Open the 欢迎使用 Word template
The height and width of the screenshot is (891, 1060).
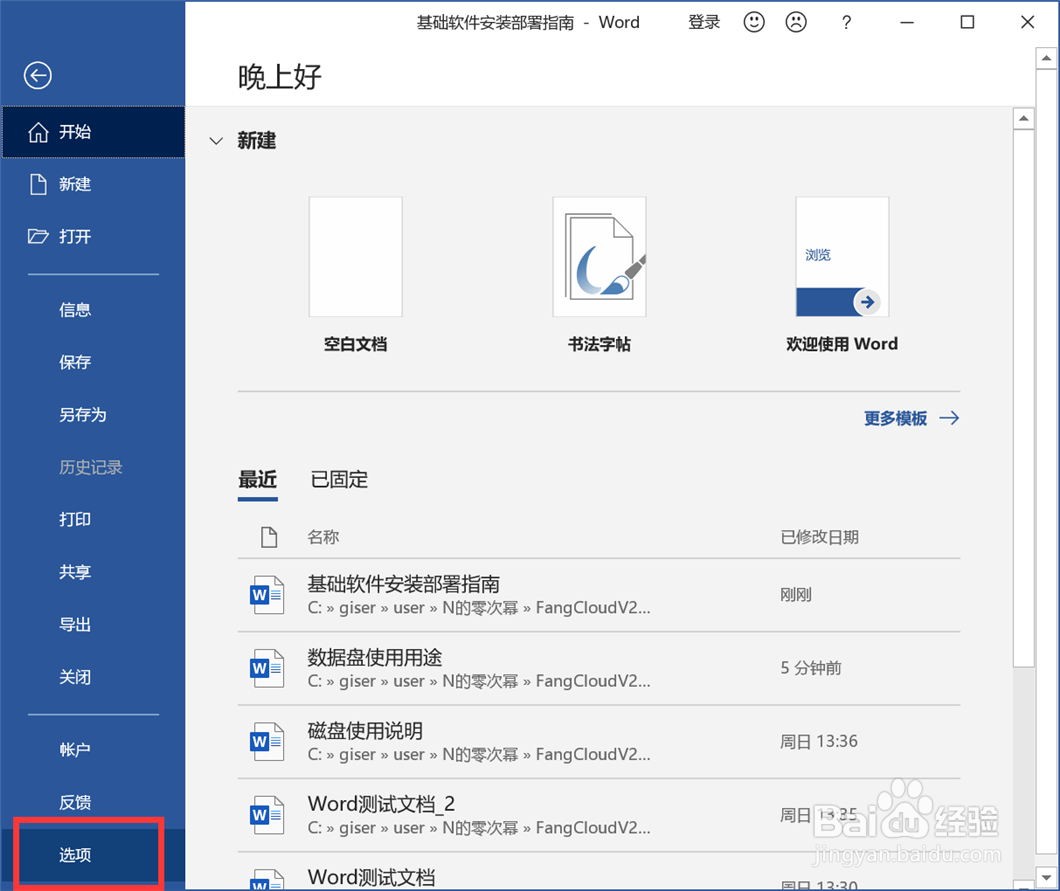pos(842,257)
